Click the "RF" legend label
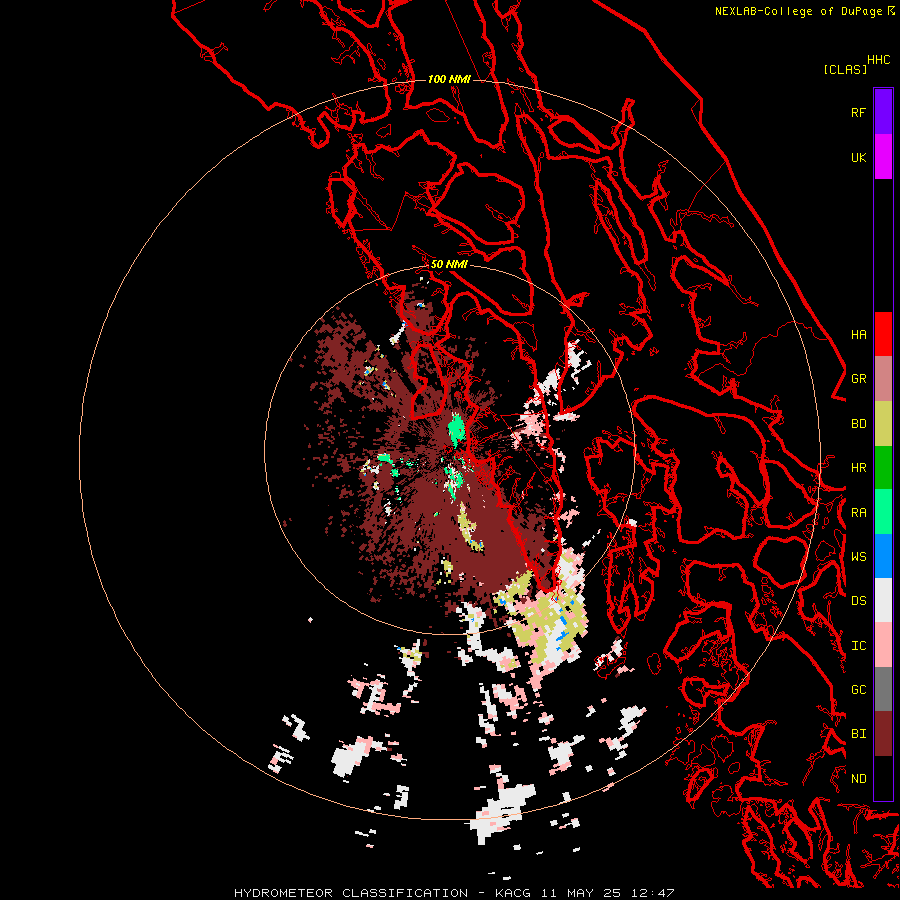 (x=859, y=112)
